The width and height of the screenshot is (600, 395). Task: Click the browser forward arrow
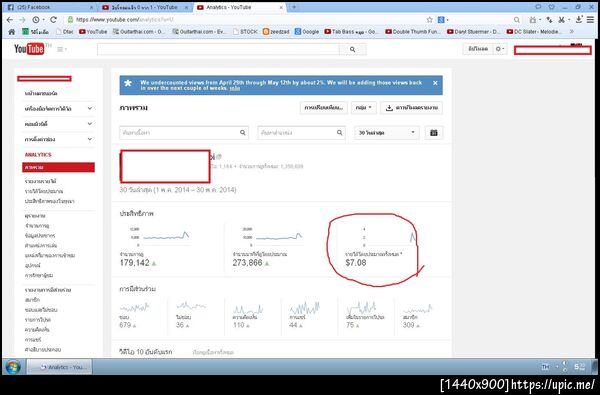tap(22, 20)
